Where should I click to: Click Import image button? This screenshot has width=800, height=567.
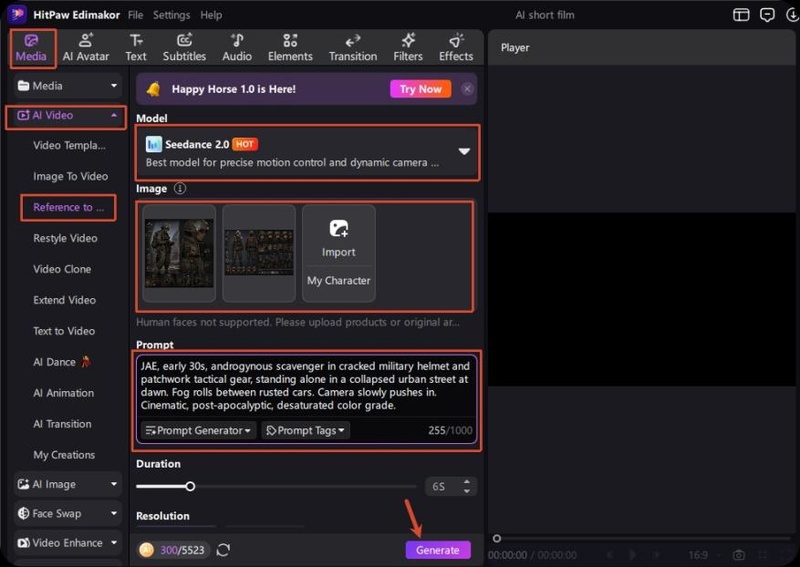coord(339,237)
